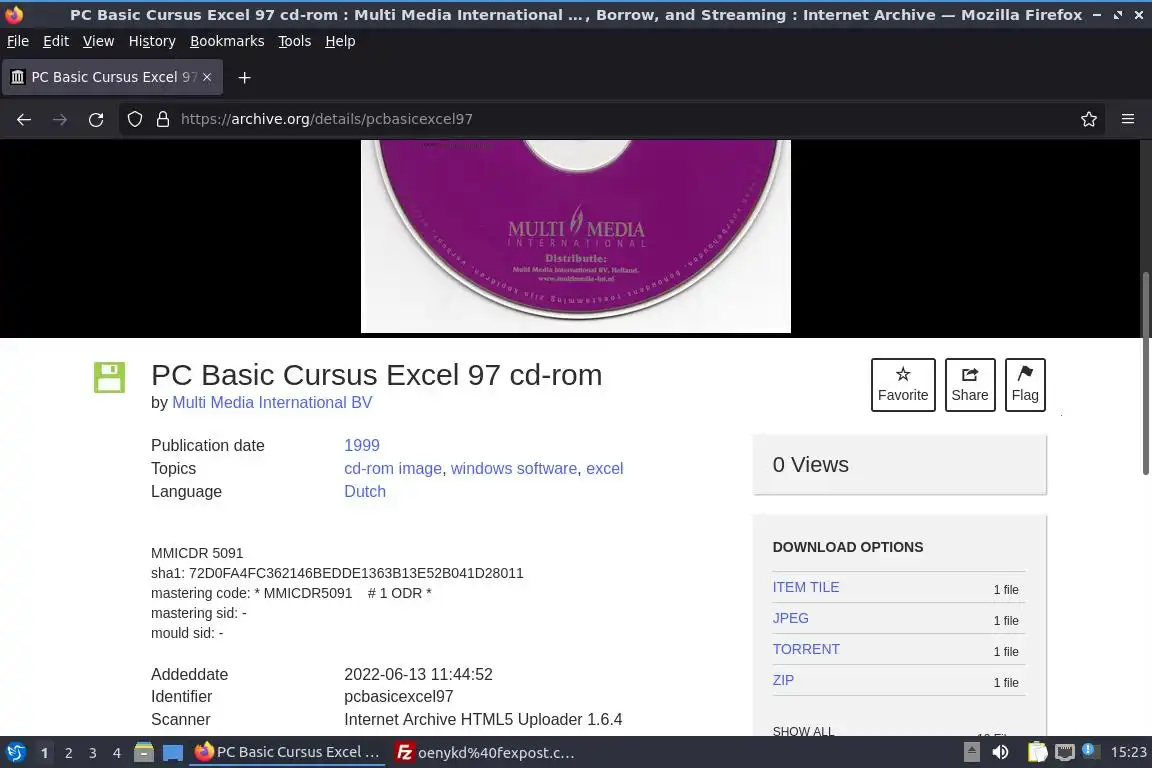Download the JPEG file
The image size is (1152, 768).
pos(791,618)
